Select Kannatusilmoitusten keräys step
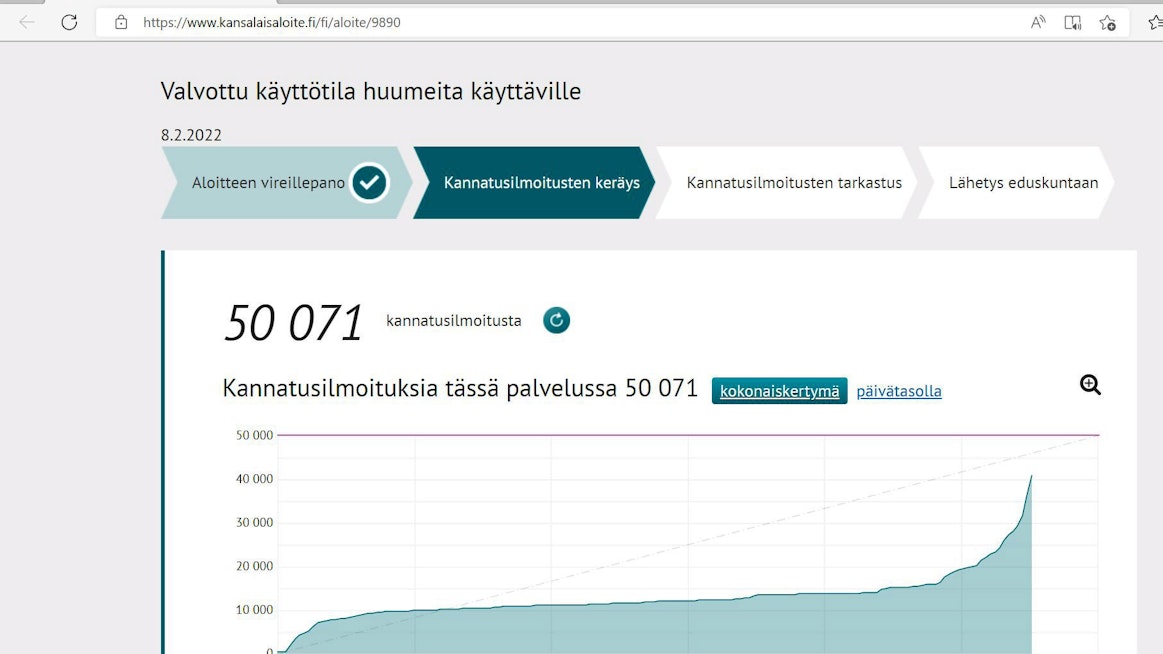 click(534, 182)
